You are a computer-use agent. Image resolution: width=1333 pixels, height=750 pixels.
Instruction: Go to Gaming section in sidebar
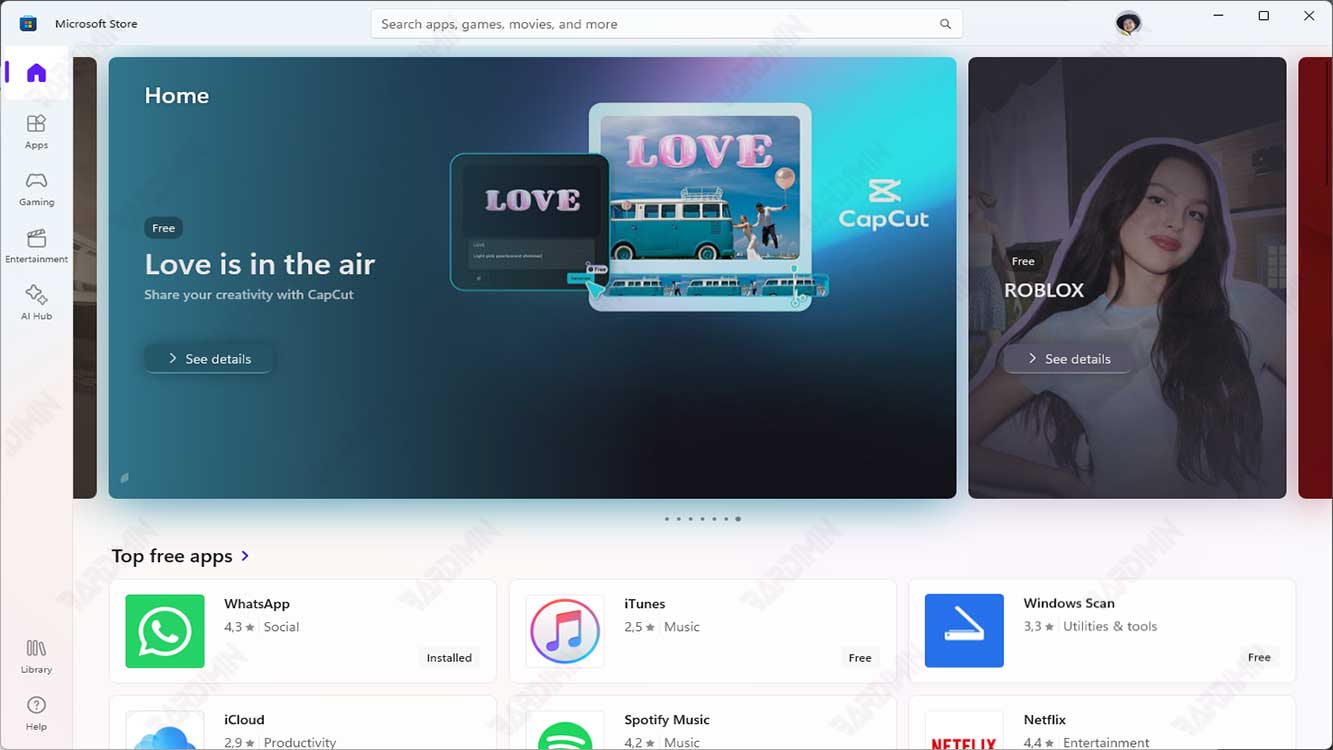click(36, 188)
